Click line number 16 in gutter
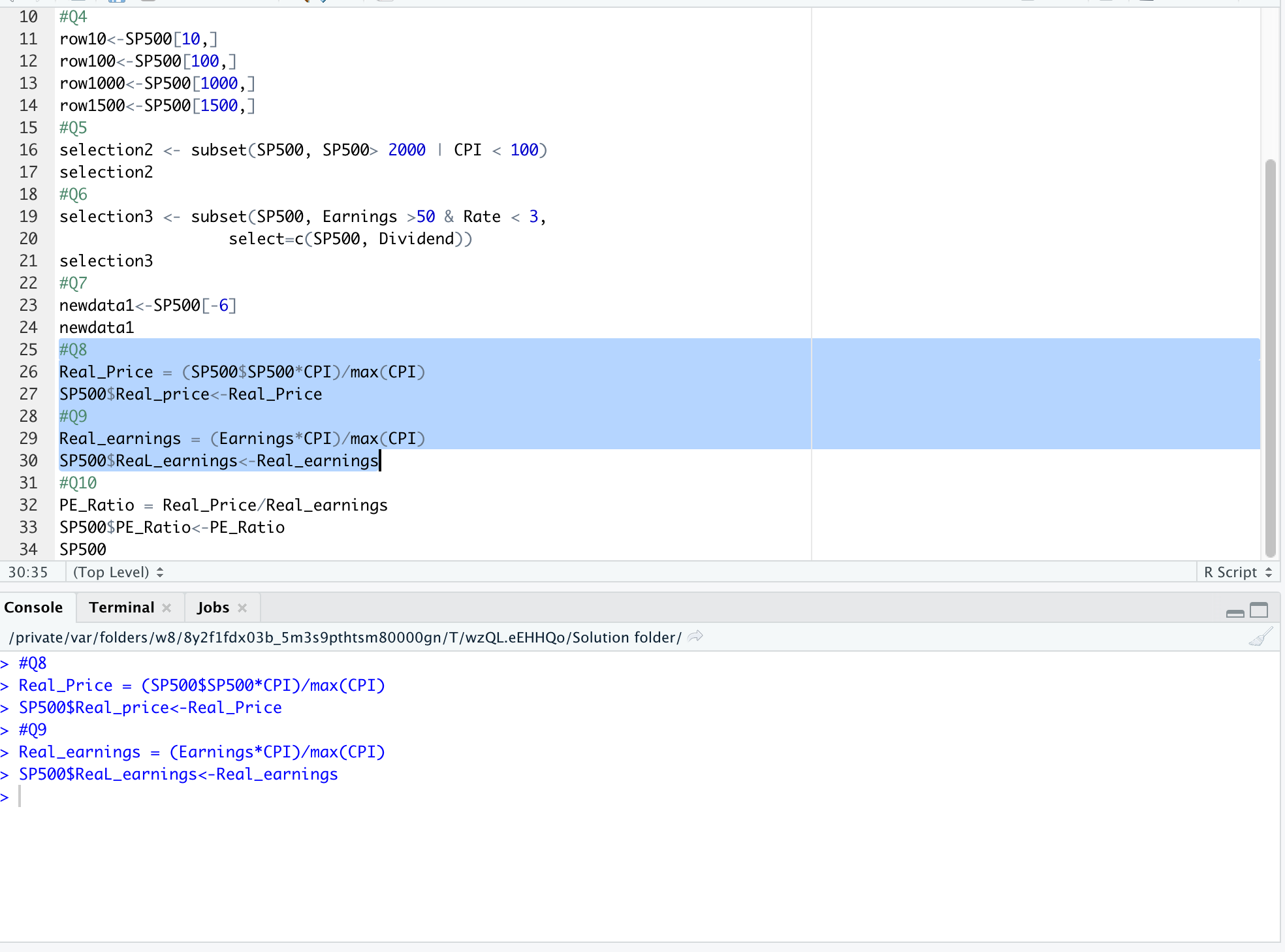Viewport: 1285px width, 952px height. [28, 150]
